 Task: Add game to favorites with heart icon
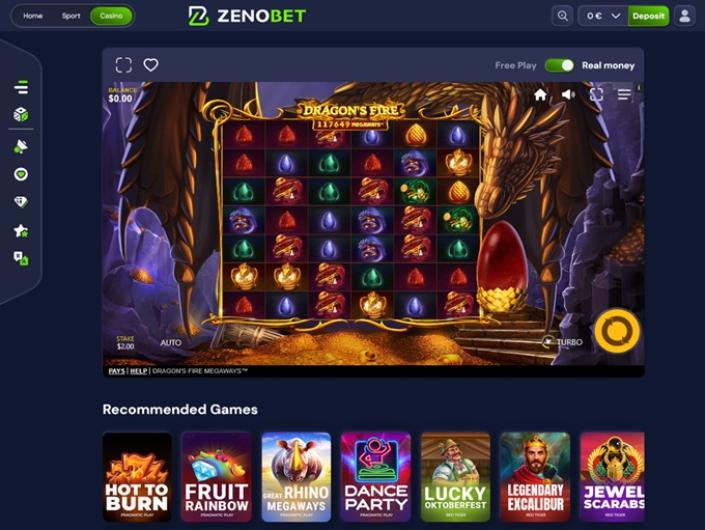click(x=151, y=65)
